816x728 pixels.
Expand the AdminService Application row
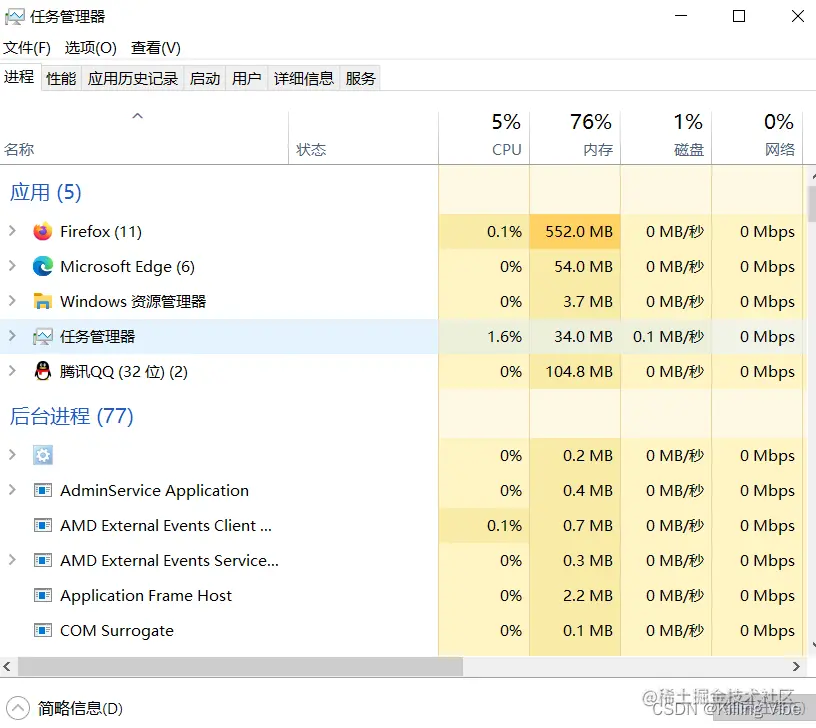coord(12,490)
